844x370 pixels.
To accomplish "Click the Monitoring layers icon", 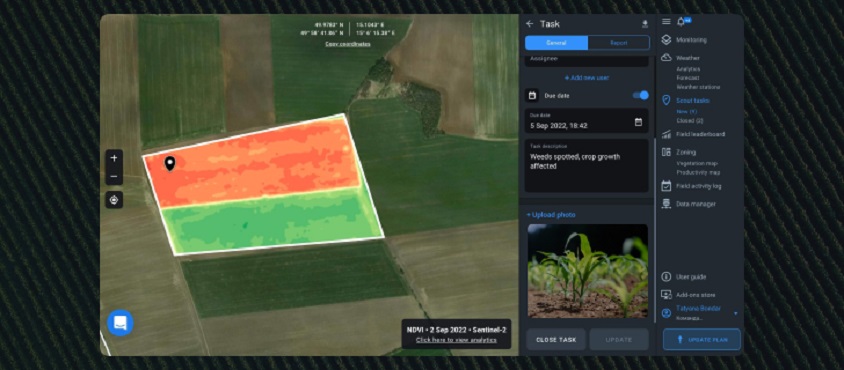I will pos(666,40).
